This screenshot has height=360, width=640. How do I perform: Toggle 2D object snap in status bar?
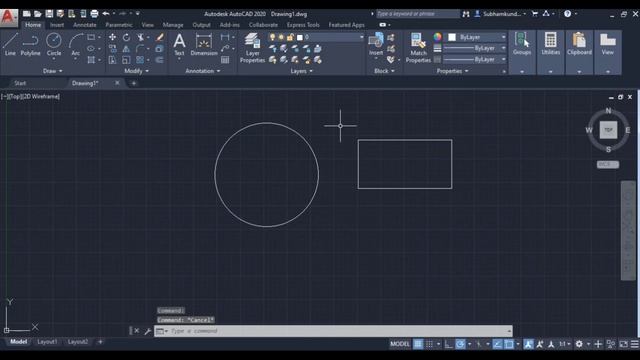point(509,344)
